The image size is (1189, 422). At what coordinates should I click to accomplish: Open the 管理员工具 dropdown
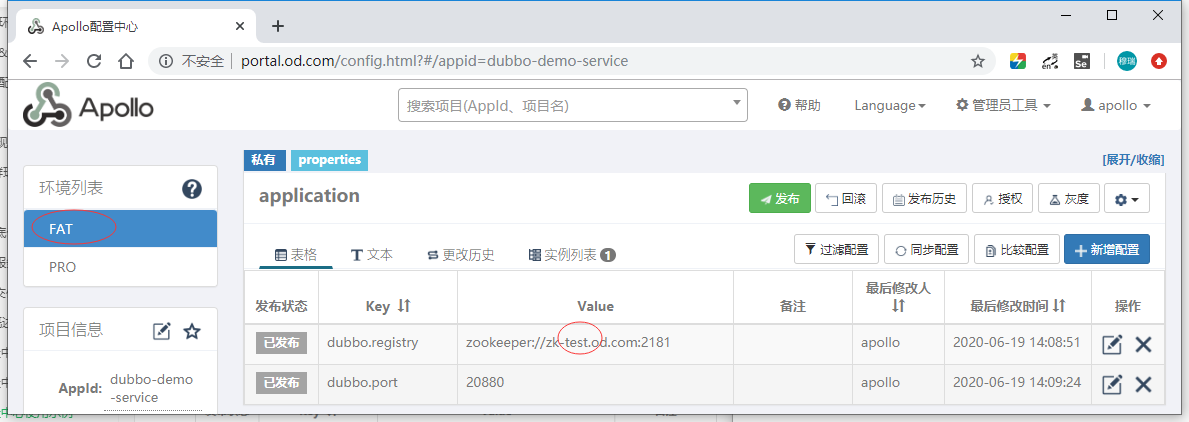point(1003,105)
